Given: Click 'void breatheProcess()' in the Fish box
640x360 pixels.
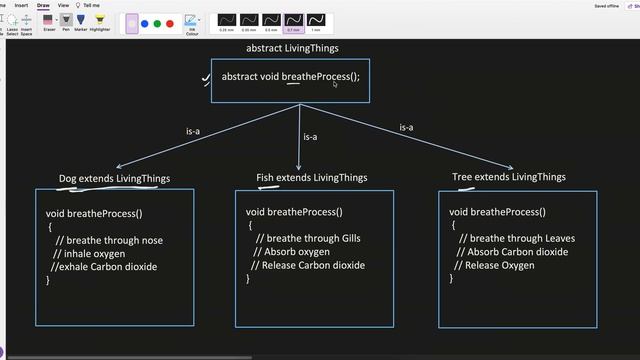Looking at the screenshot, I should click(294, 212).
